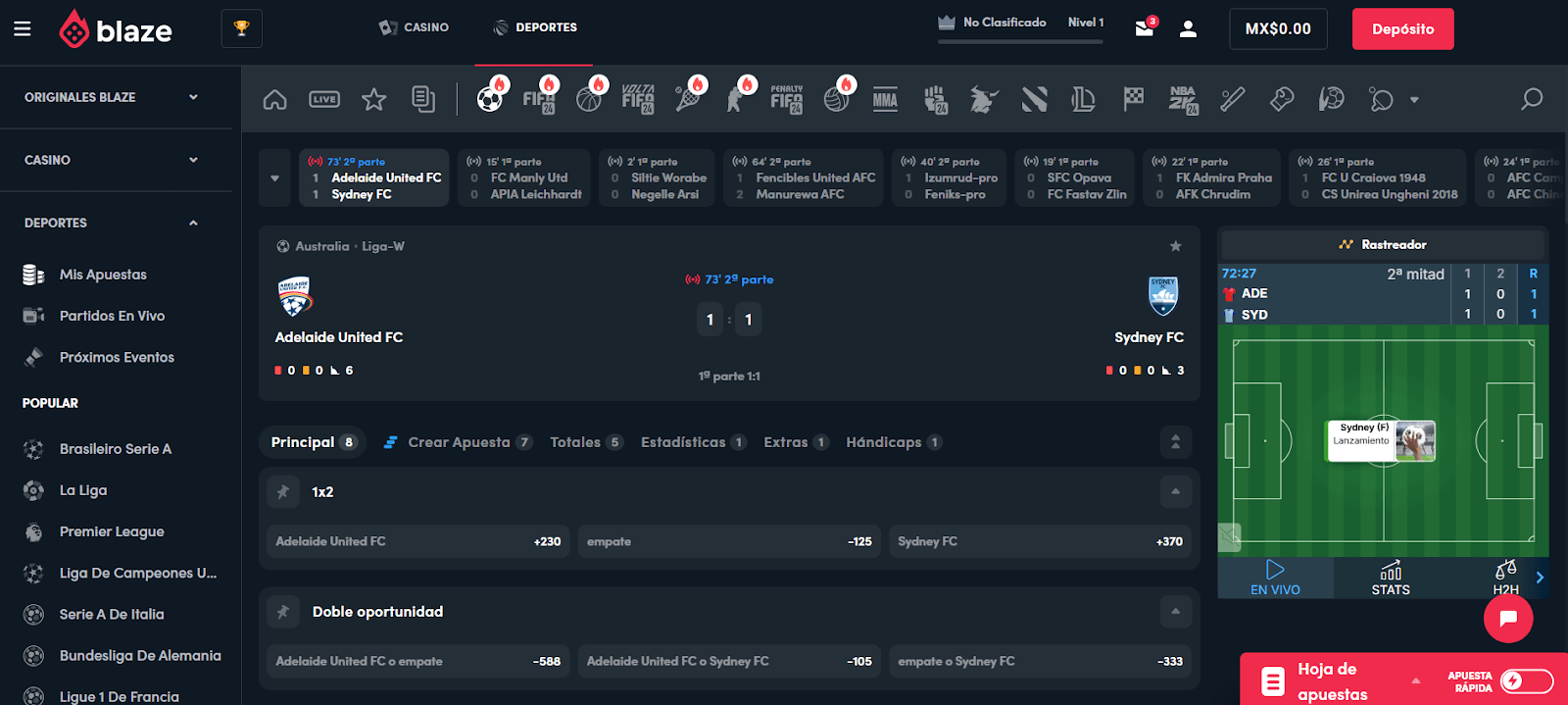This screenshot has height=705, width=1568.
Task: Select the League of Legends icon
Action: click(x=1083, y=99)
